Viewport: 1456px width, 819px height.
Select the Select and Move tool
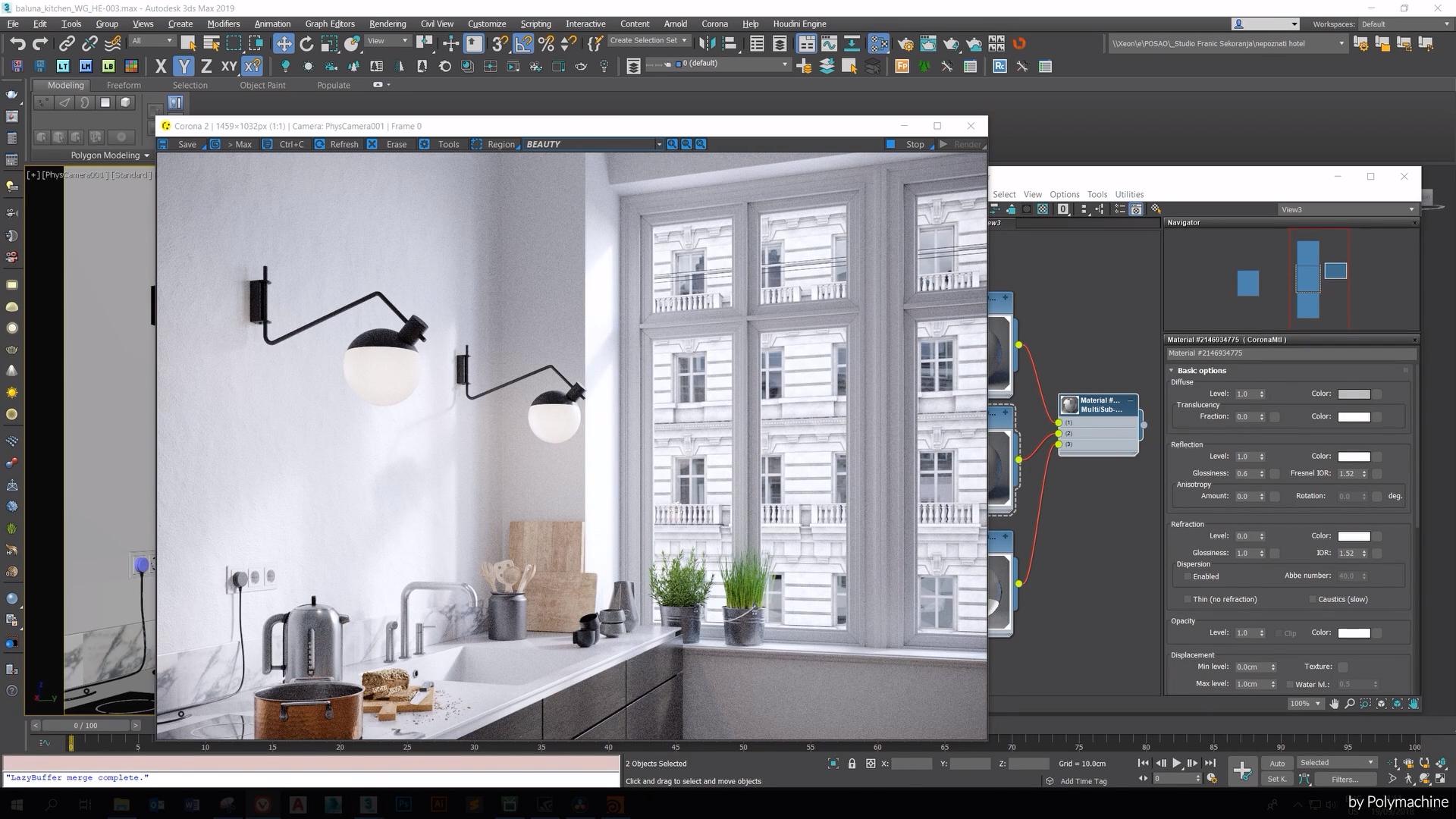tap(284, 43)
